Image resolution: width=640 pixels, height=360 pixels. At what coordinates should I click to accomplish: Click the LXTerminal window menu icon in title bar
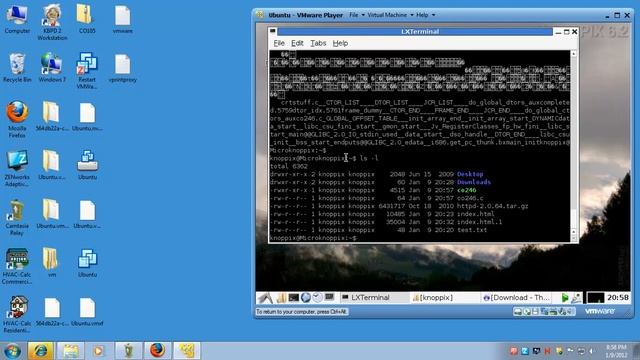tap(273, 31)
